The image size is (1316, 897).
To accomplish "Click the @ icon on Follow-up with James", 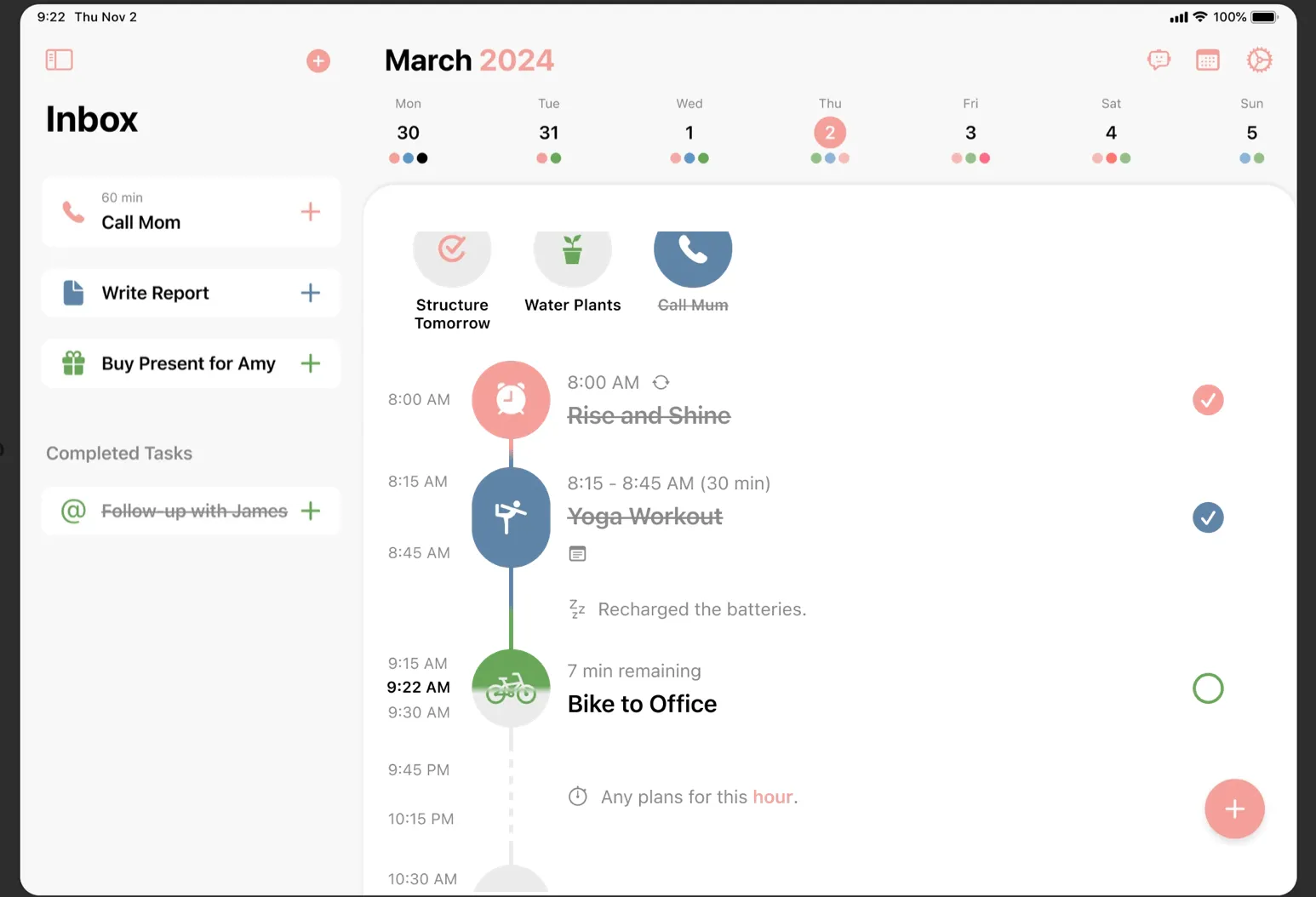I will click(x=74, y=511).
